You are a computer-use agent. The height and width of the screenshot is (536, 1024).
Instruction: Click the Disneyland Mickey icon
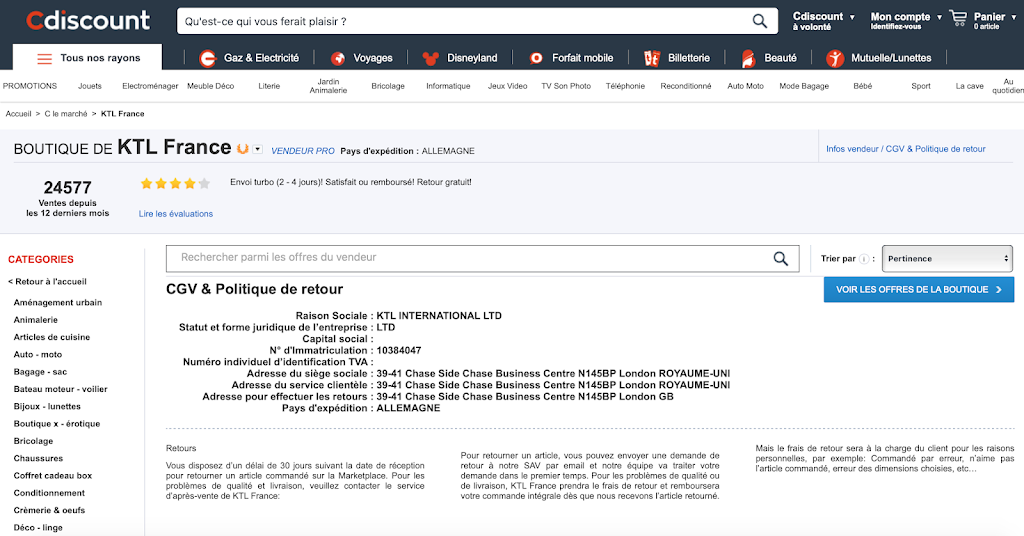pos(431,58)
